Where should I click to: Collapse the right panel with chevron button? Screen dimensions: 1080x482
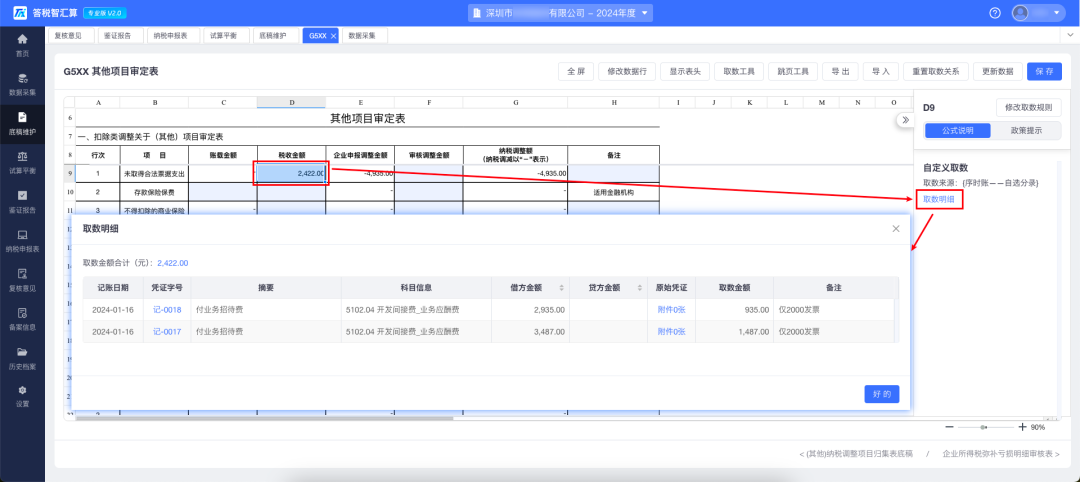pyautogui.click(x=905, y=120)
